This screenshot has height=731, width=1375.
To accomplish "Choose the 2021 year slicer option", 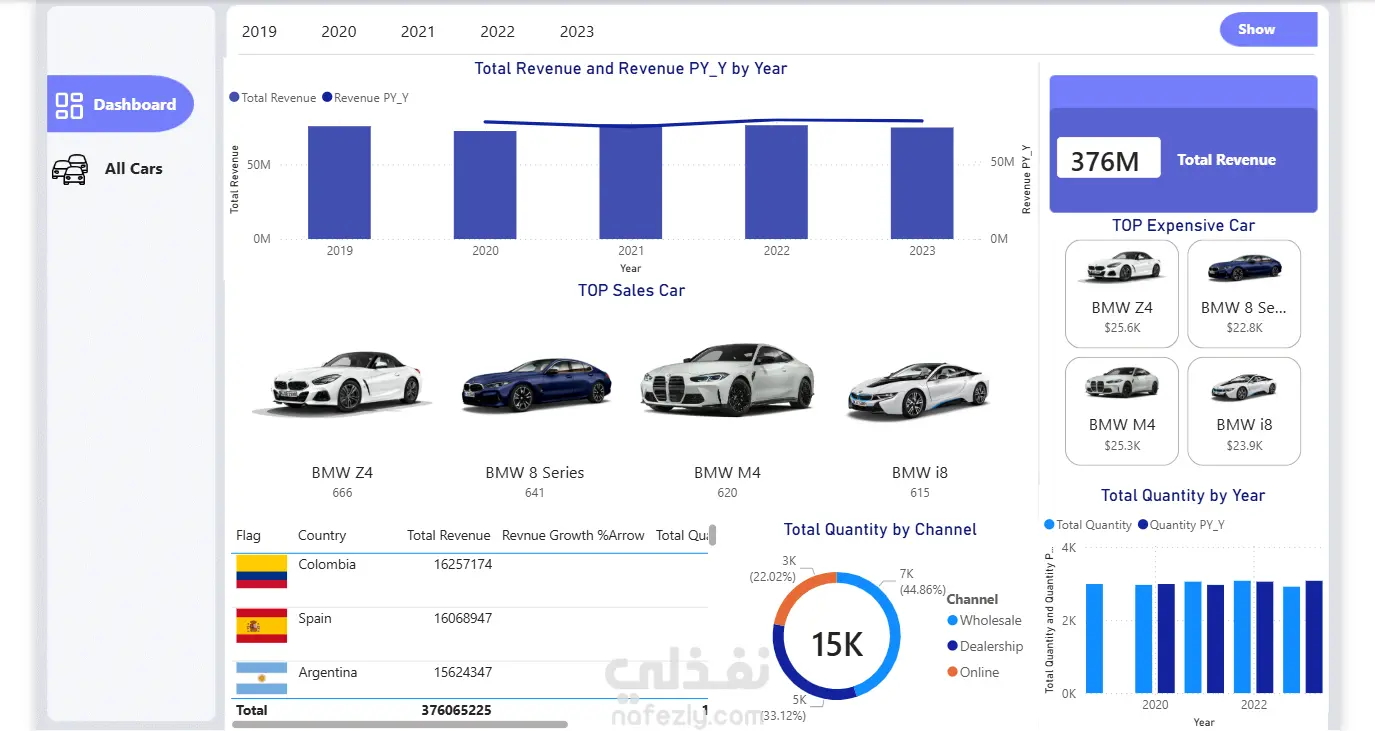I will click(418, 31).
